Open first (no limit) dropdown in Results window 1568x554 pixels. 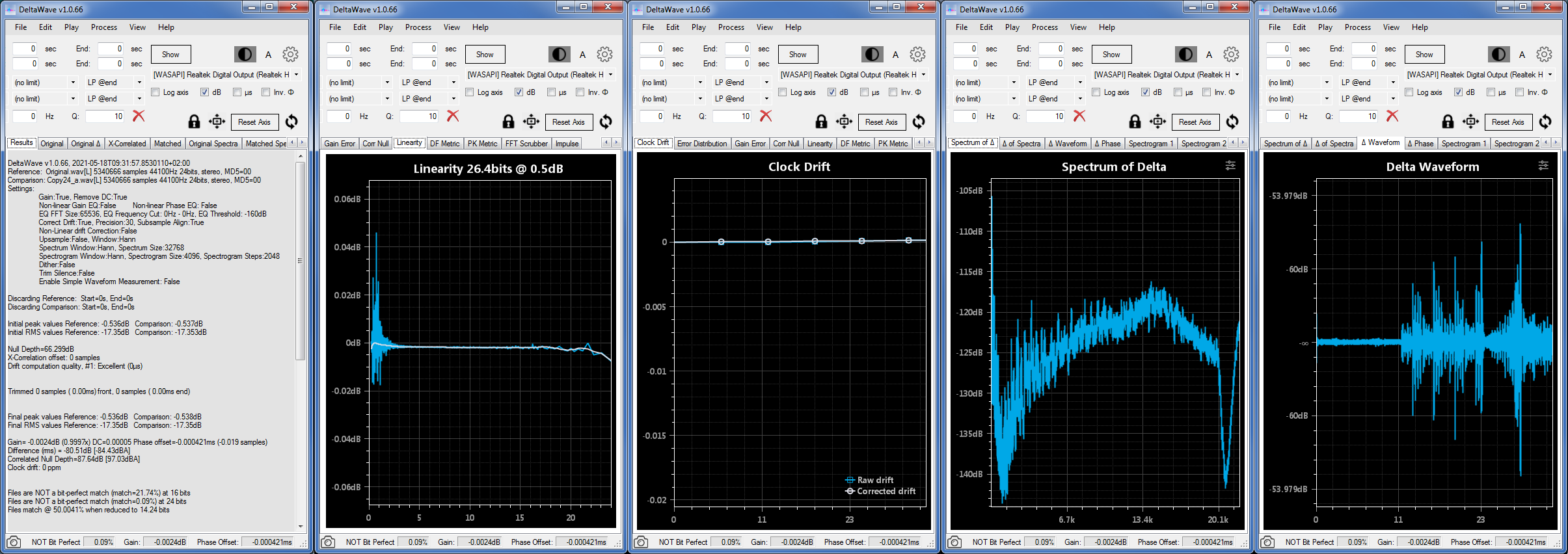tap(44, 83)
